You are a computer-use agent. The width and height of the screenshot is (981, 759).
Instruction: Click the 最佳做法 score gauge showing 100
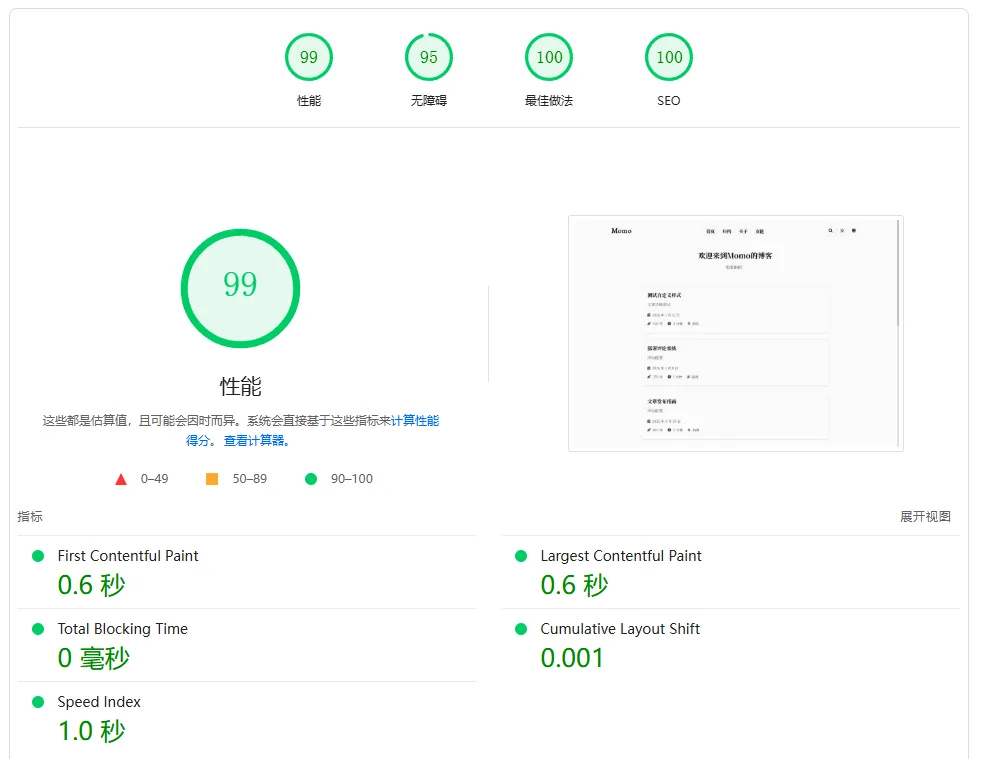click(x=548, y=57)
